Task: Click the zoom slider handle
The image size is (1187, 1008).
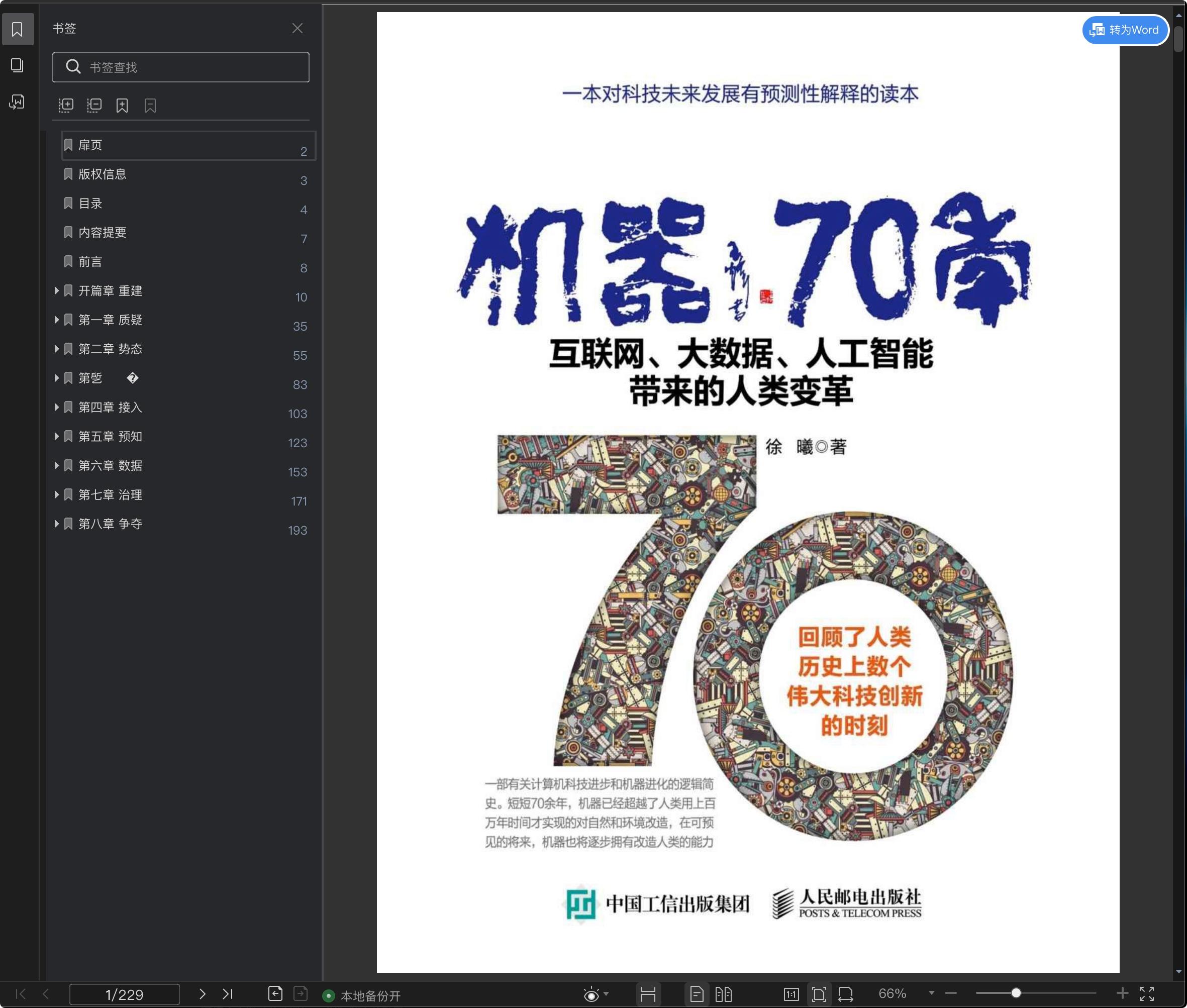Action: point(1016,993)
